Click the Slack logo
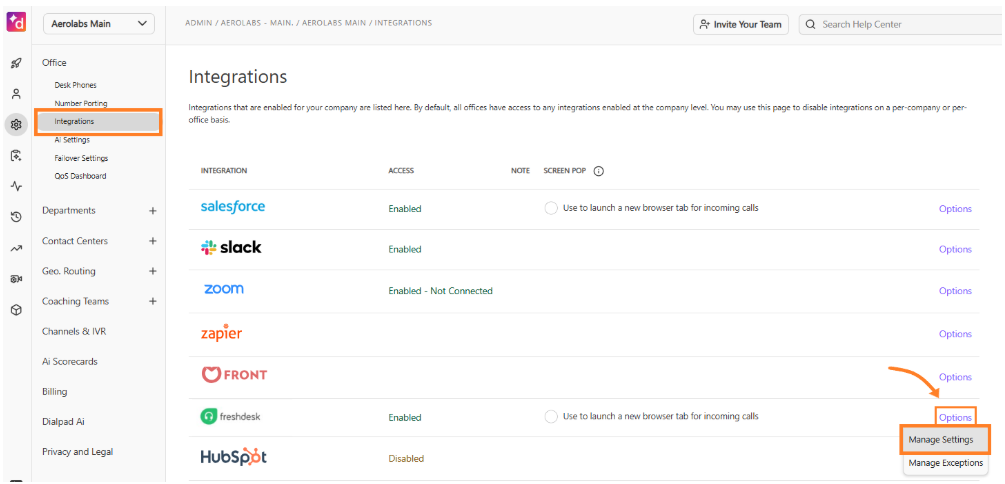This screenshot has width=1005, height=484. (231, 247)
